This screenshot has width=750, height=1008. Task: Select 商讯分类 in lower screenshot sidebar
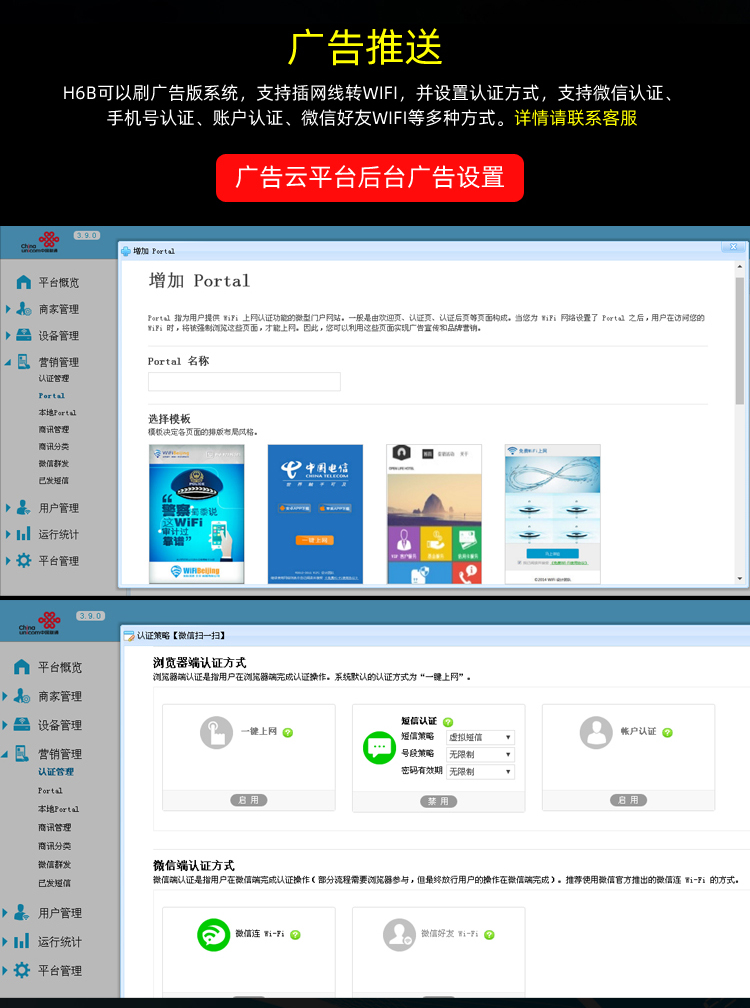[x=55, y=846]
